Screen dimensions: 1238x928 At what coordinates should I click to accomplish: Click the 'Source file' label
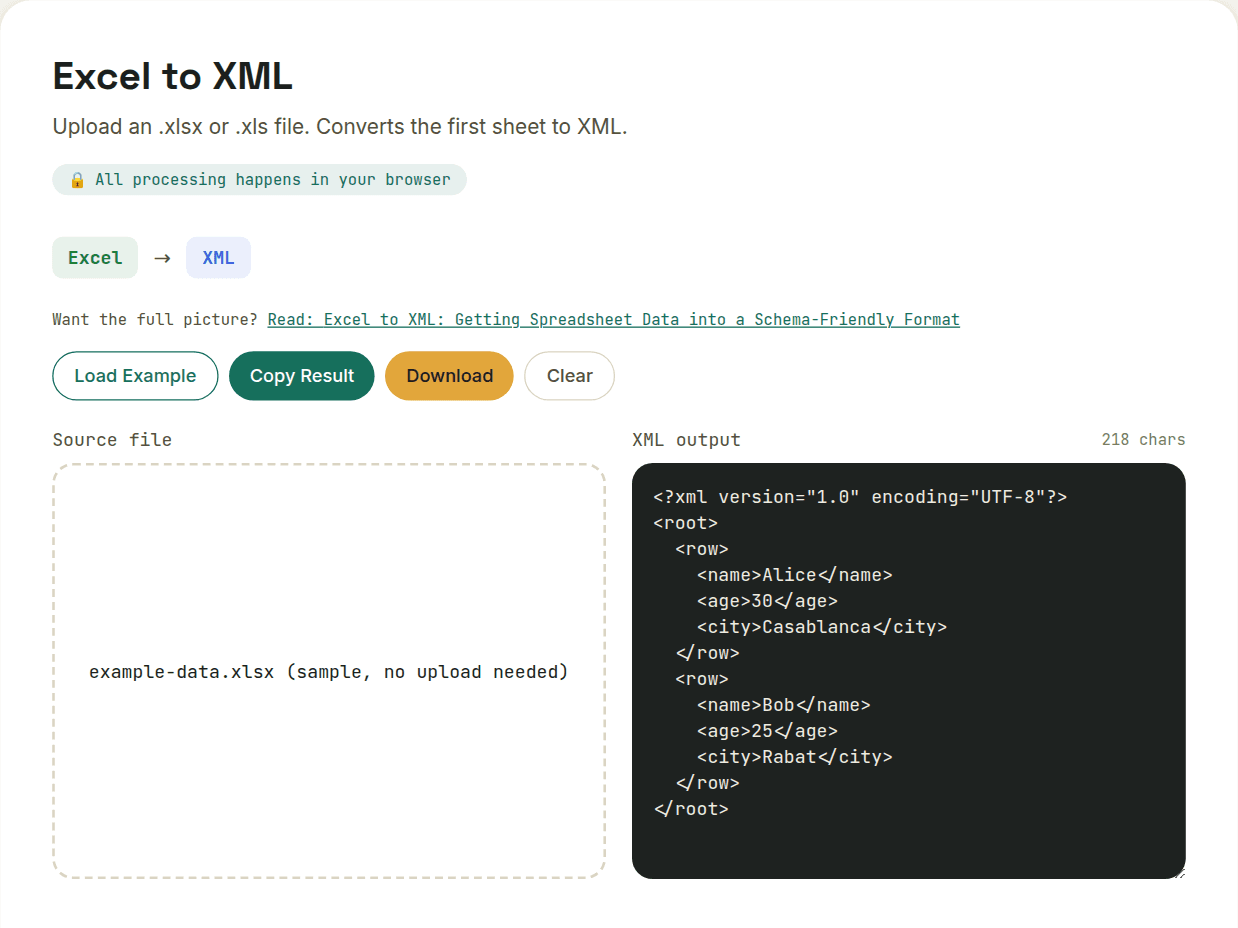[x=112, y=440]
